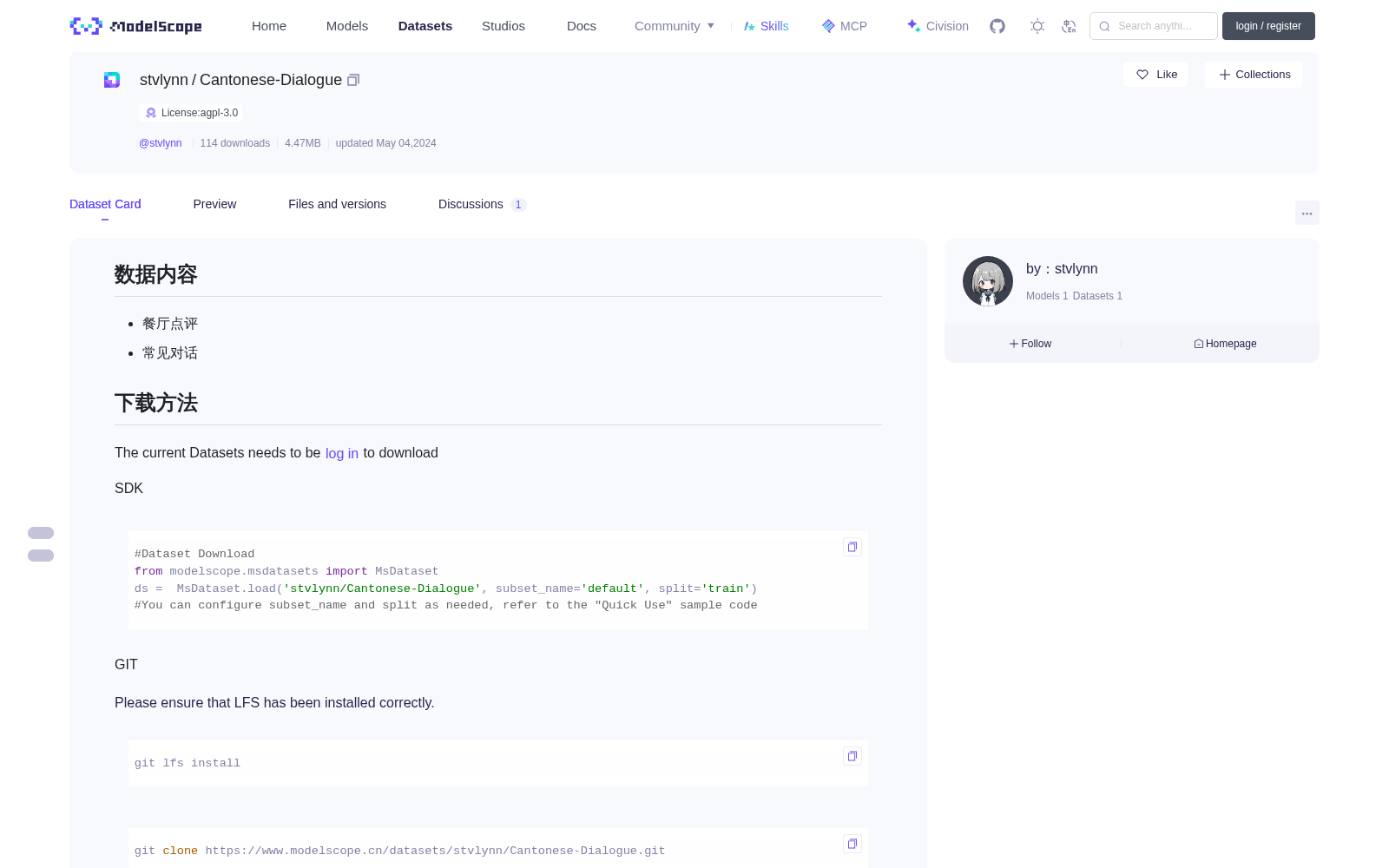Click the stvlynn author avatar
The width and height of the screenshot is (1389, 868).
coord(988,281)
